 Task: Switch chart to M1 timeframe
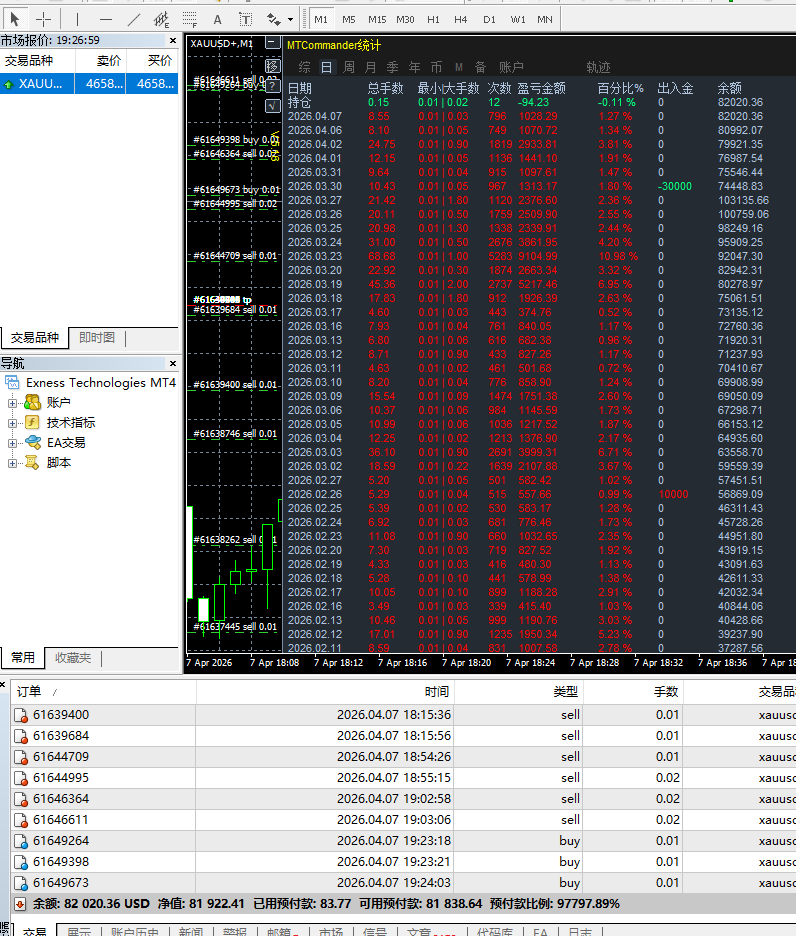tap(321, 19)
